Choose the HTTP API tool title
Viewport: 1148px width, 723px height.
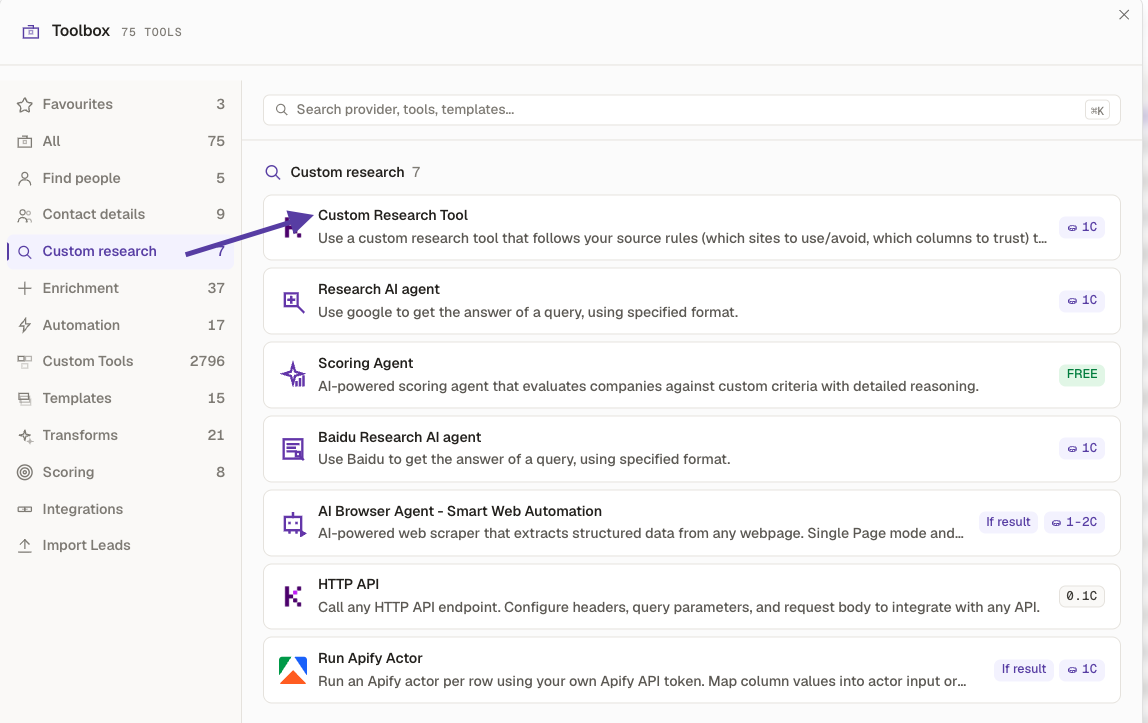point(348,584)
